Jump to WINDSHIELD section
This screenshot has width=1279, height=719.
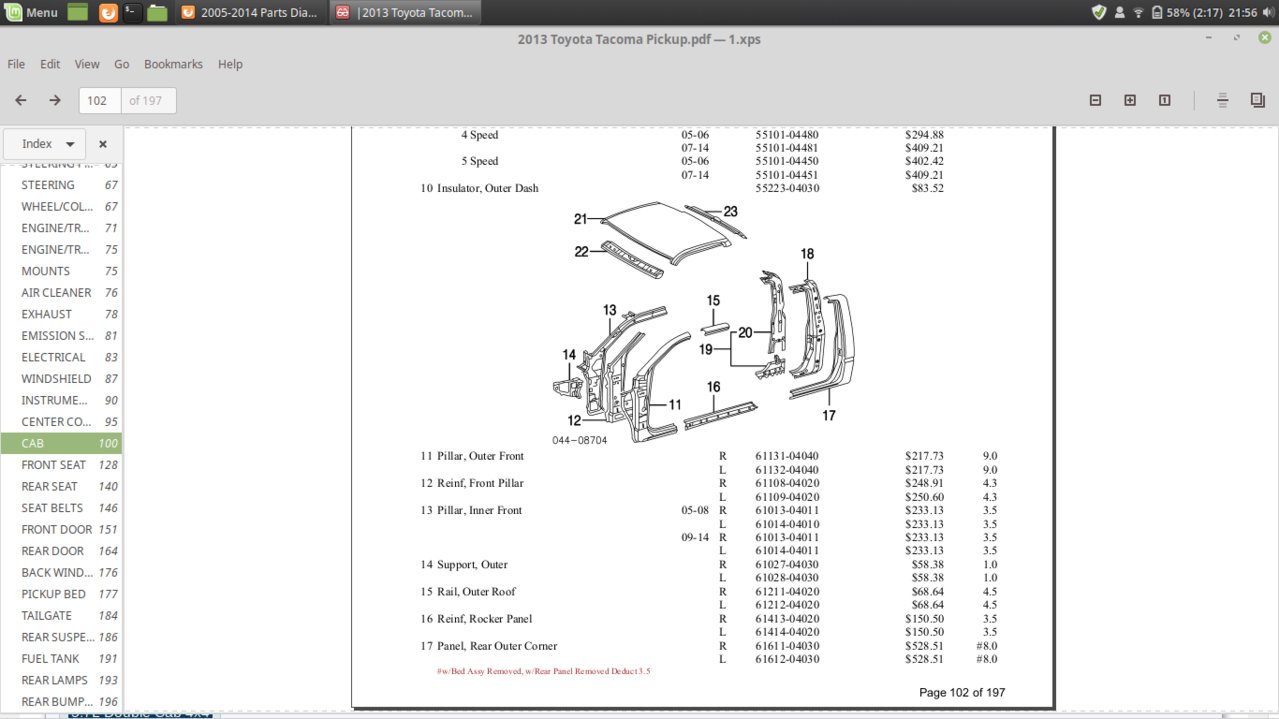[x=61, y=379]
